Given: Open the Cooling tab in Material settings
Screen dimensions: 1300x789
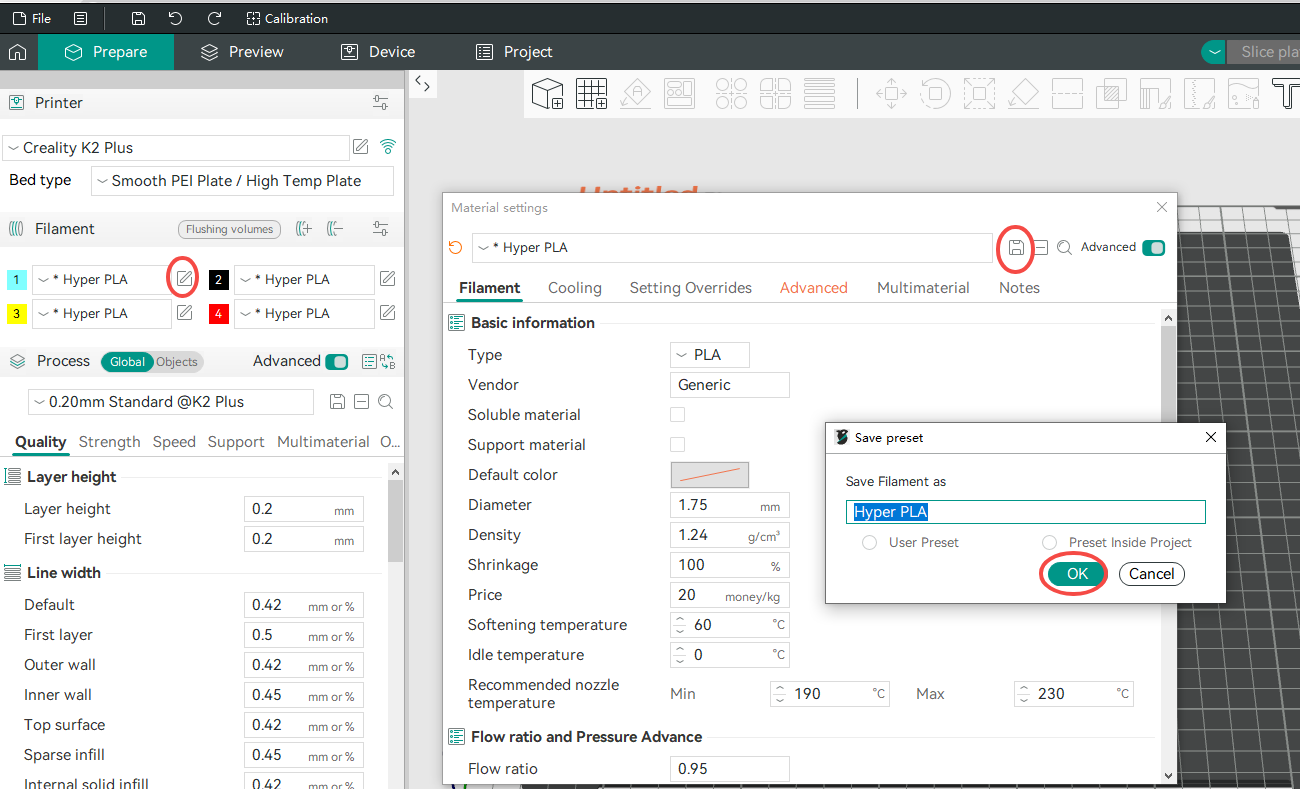Looking at the screenshot, I should (x=575, y=288).
